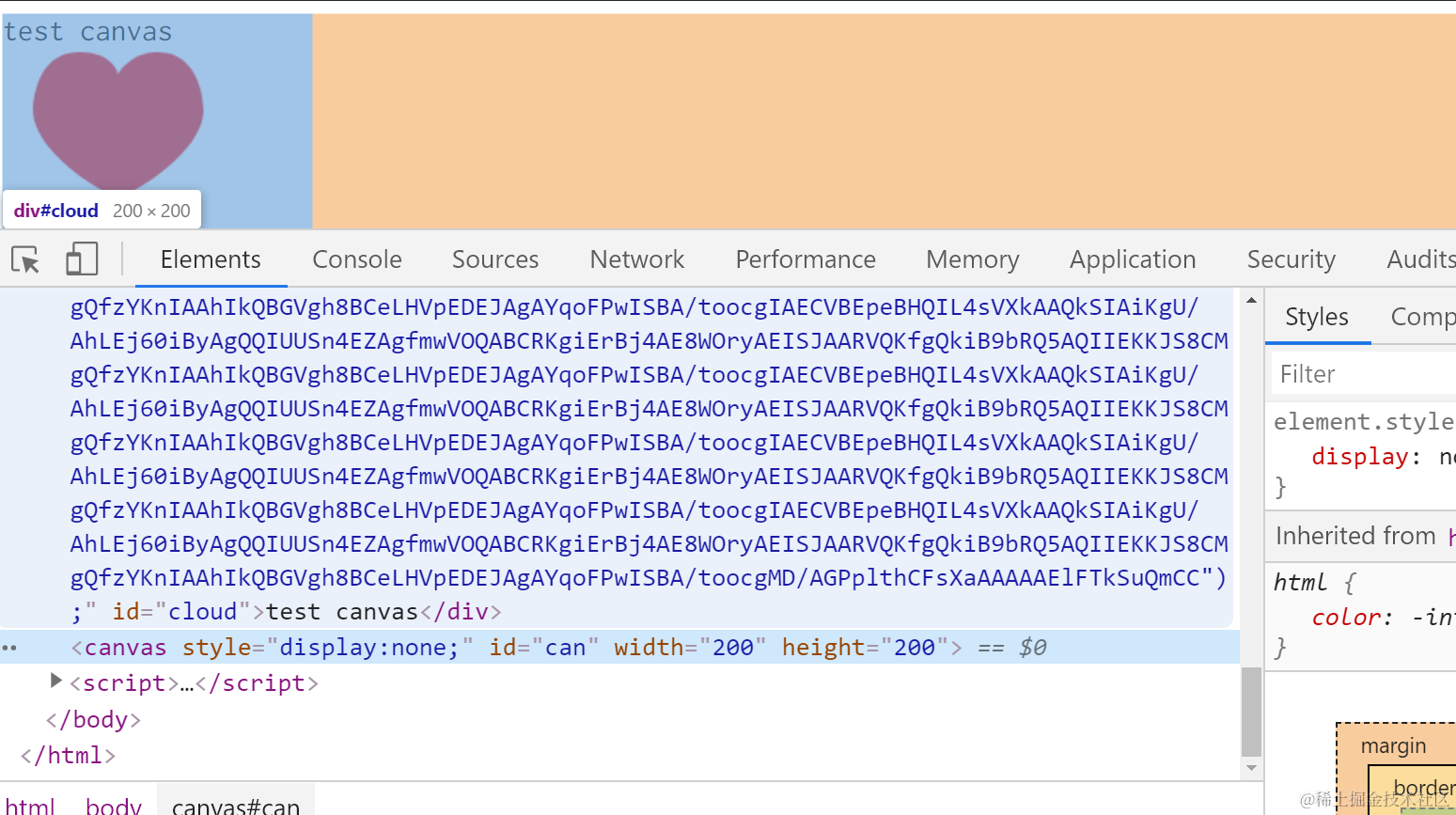Select the closing body tag row
The image size is (1456, 815).
point(94,719)
